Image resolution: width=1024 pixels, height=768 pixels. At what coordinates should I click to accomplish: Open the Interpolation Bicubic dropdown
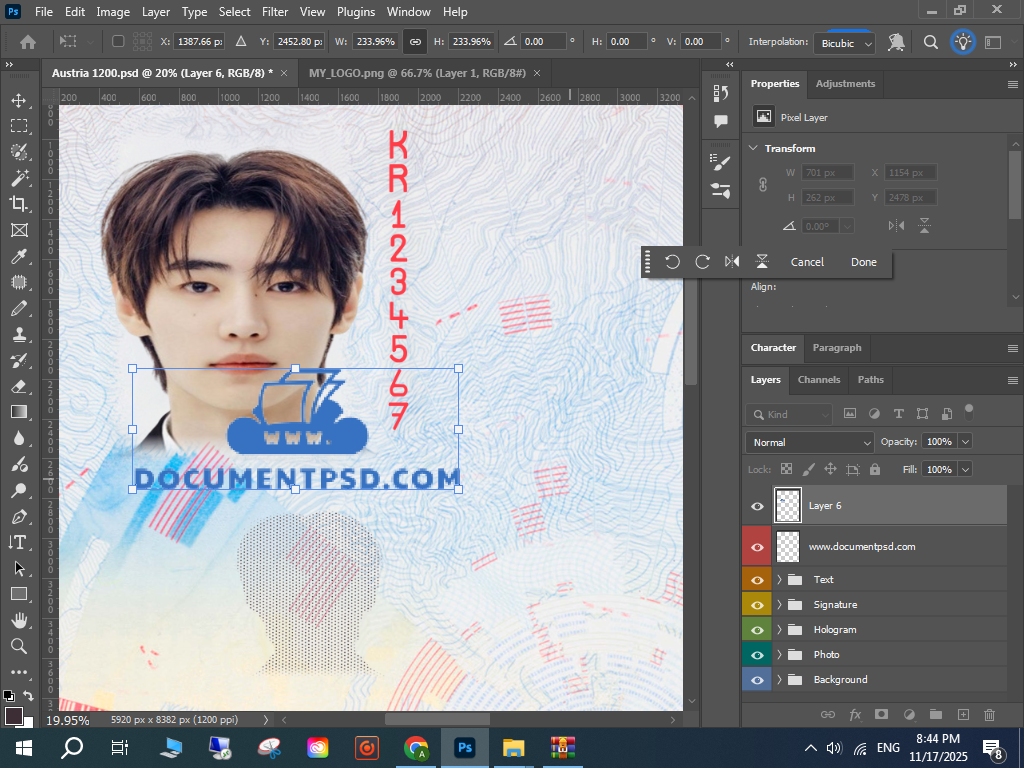point(847,43)
